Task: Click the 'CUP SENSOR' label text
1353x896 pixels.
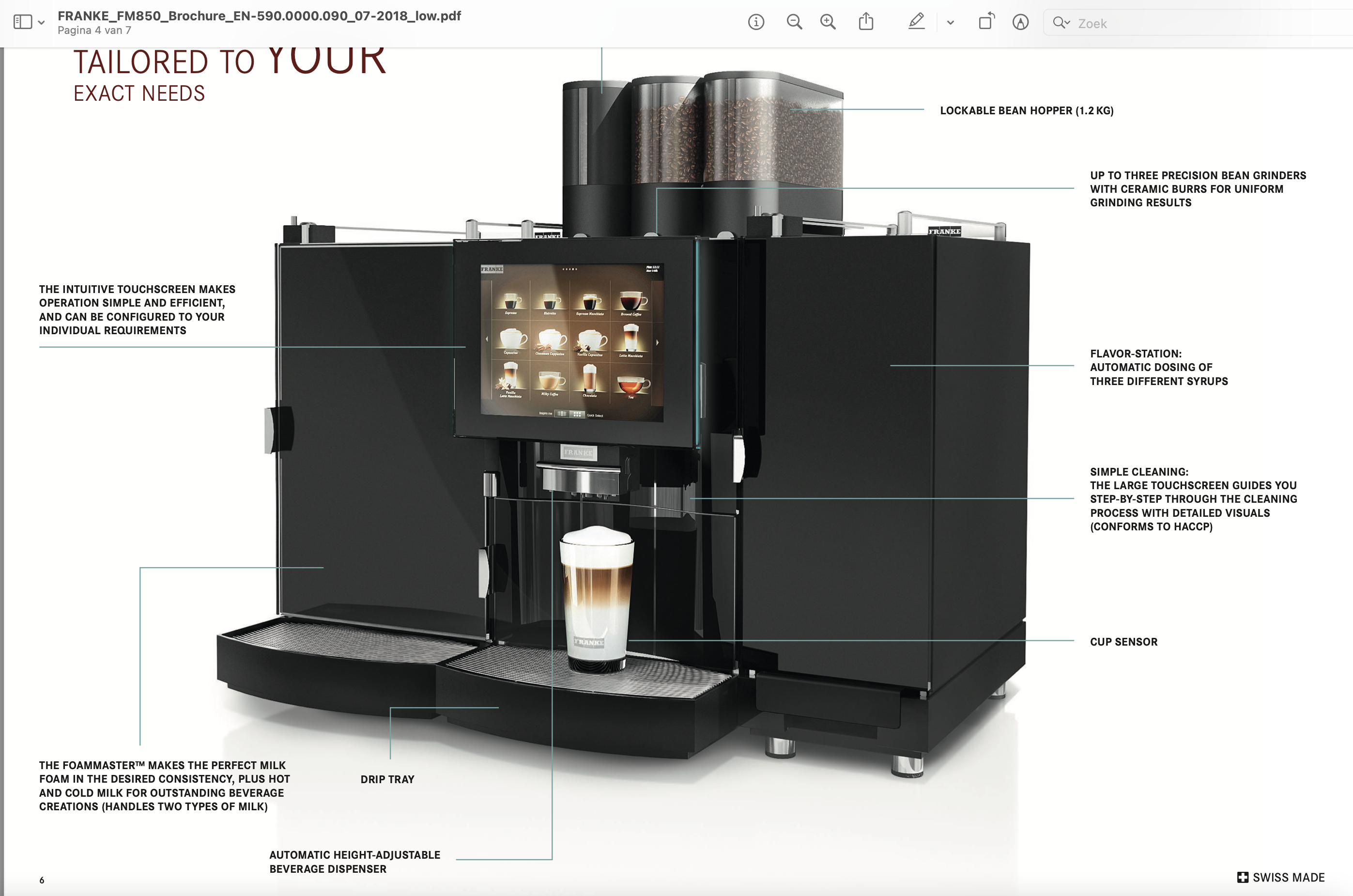Action: point(1123,642)
